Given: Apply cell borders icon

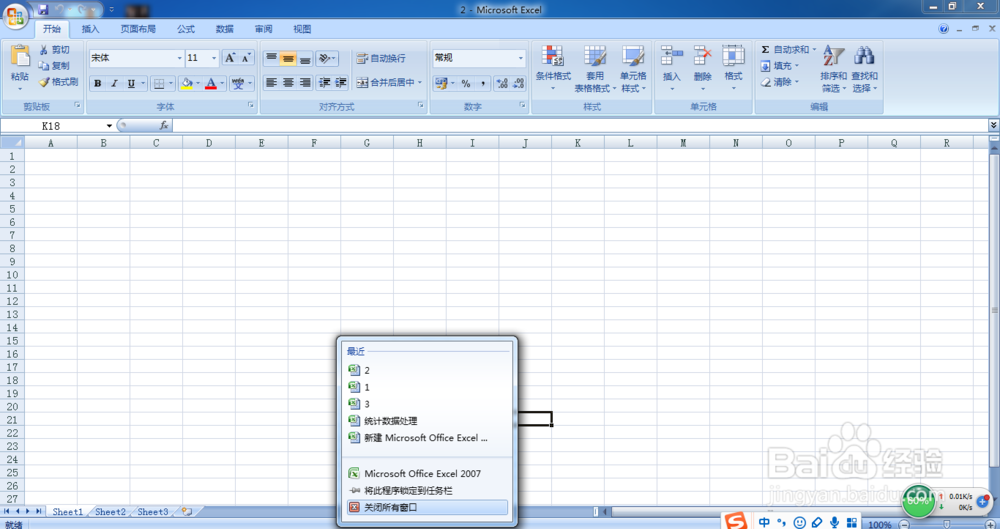Looking at the screenshot, I should pos(159,83).
